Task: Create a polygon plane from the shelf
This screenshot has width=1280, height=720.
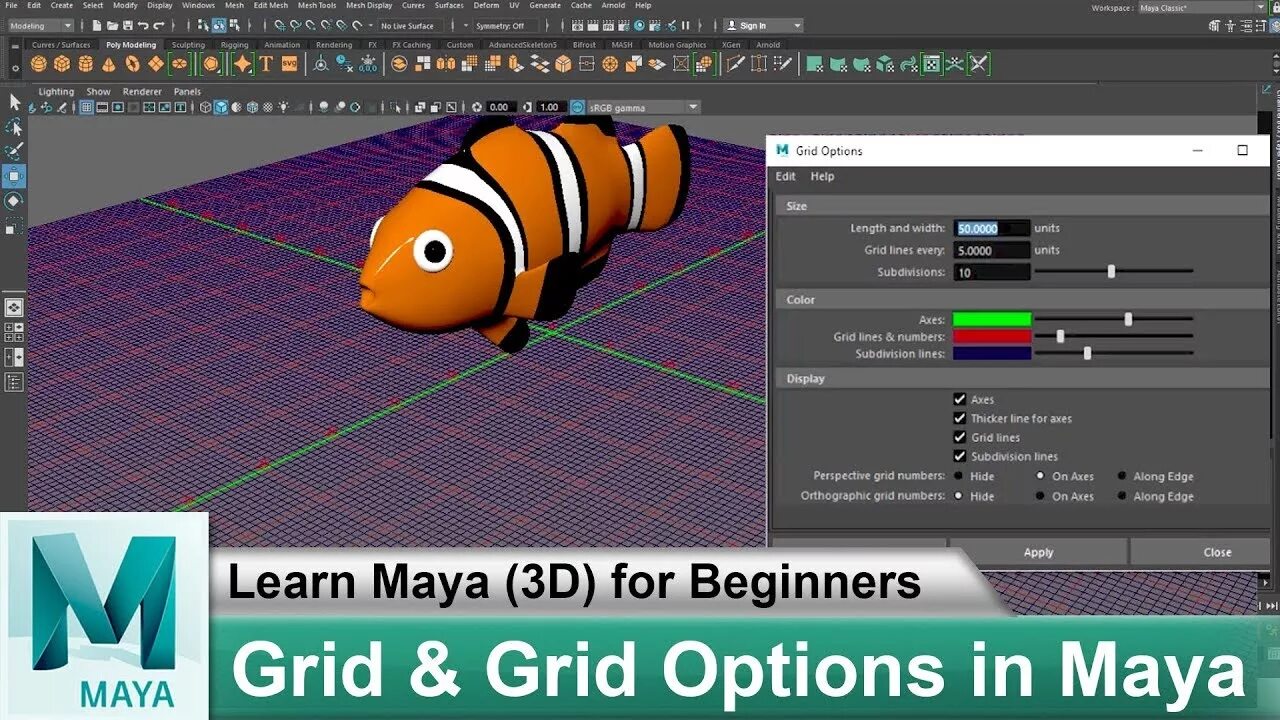Action: (x=156, y=64)
